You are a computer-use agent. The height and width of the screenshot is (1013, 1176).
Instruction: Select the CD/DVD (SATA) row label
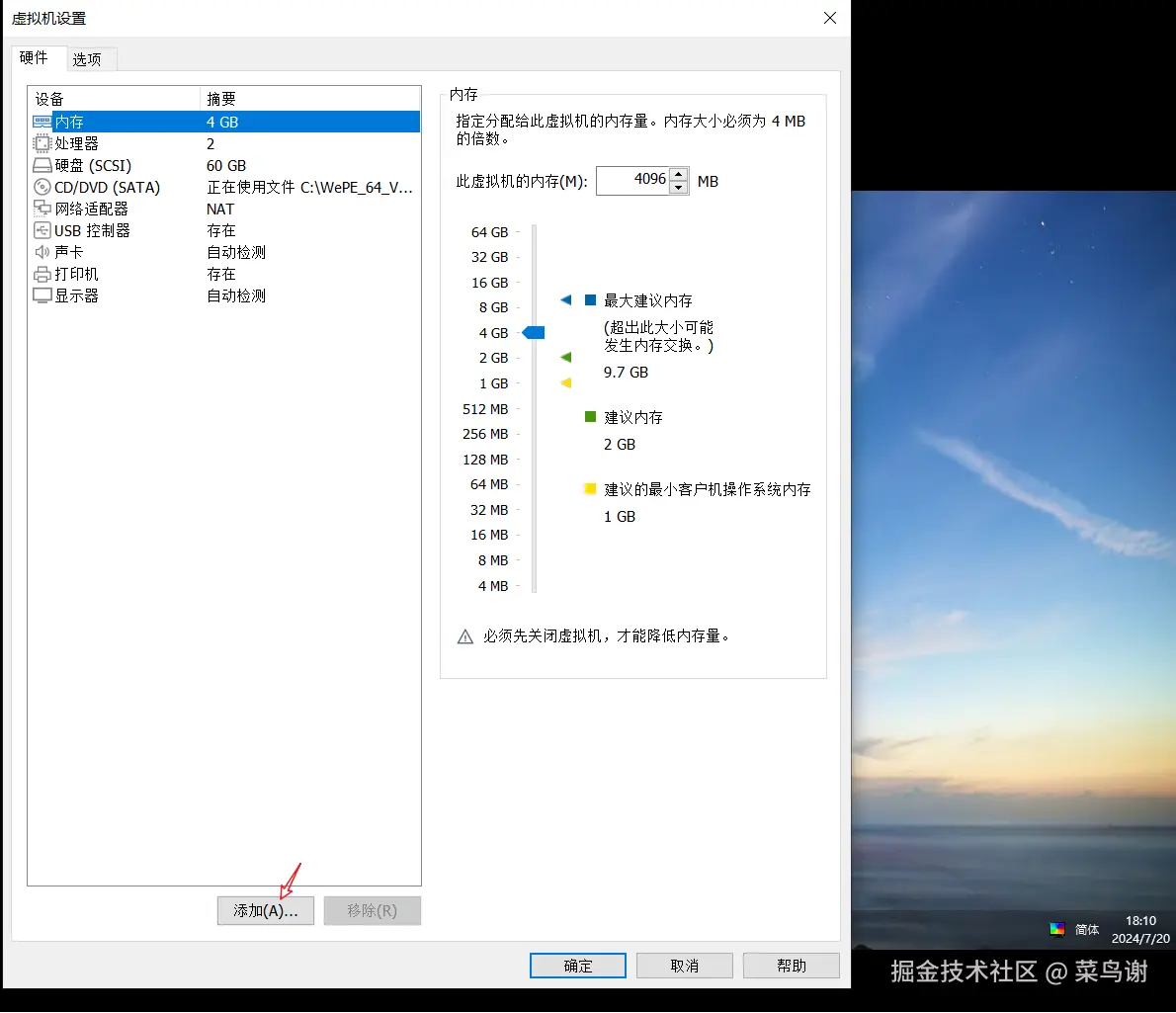tap(108, 187)
